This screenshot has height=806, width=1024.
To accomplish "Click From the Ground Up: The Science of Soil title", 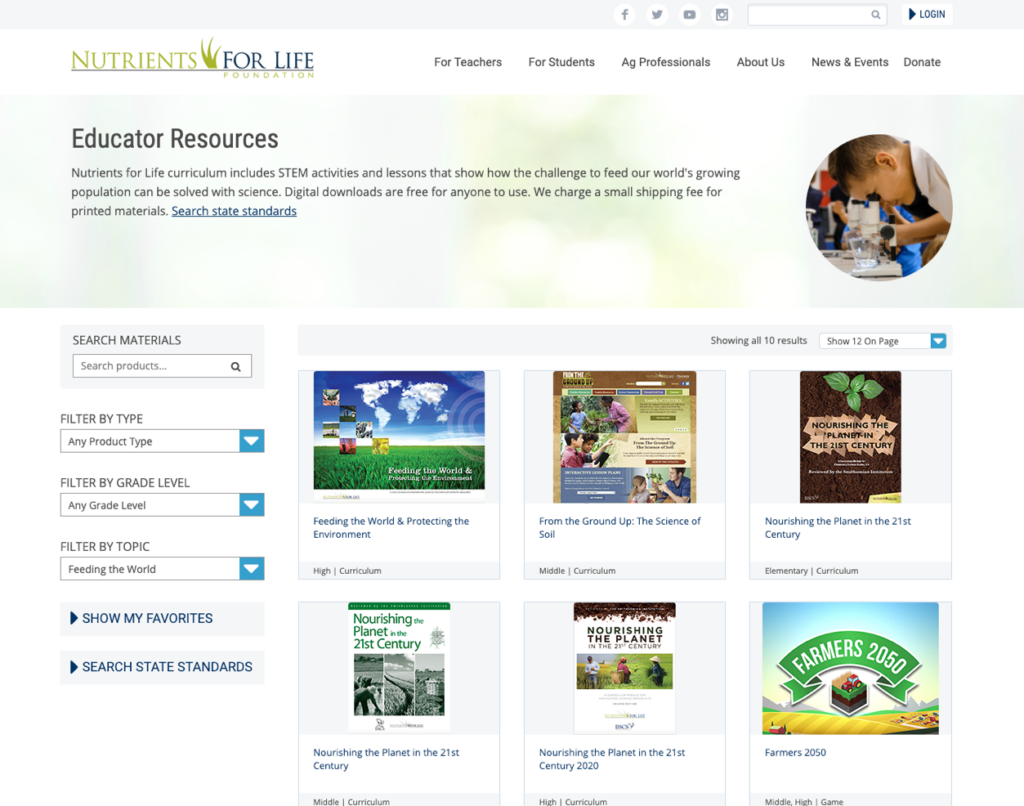I will (x=620, y=528).
